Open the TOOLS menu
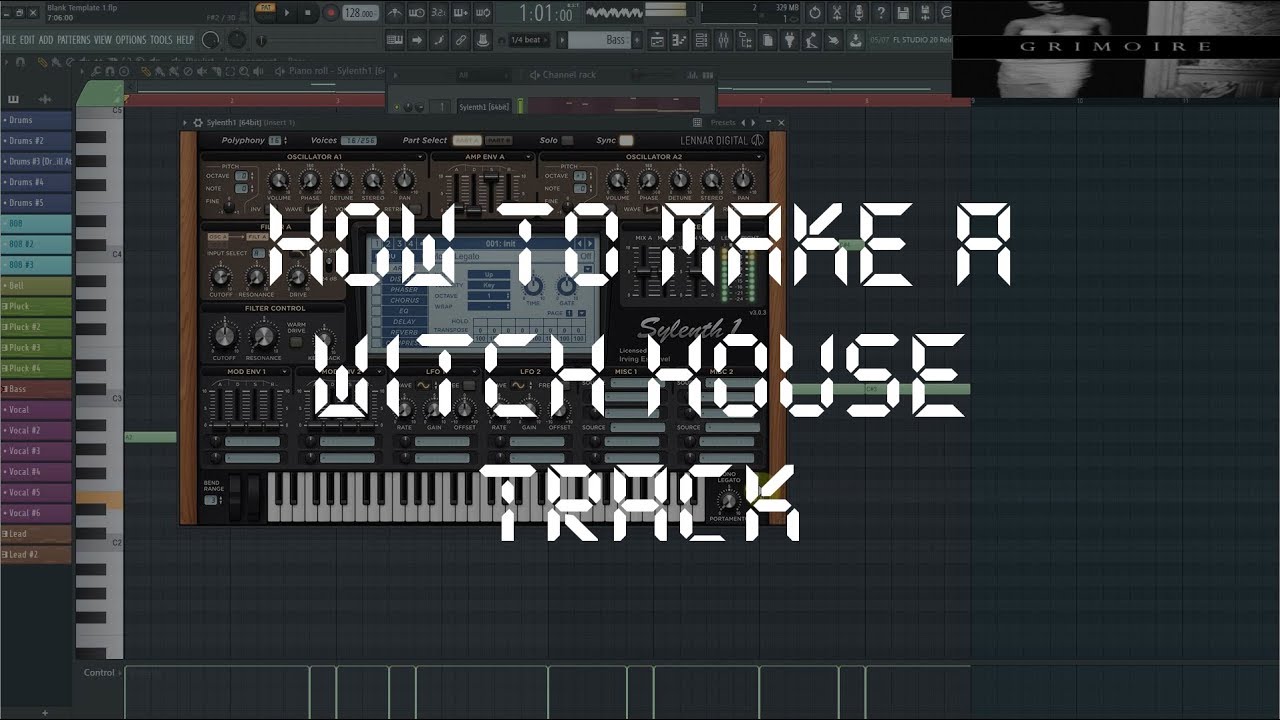Image resolution: width=1280 pixels, height=720 pixels. pos(161,40)
